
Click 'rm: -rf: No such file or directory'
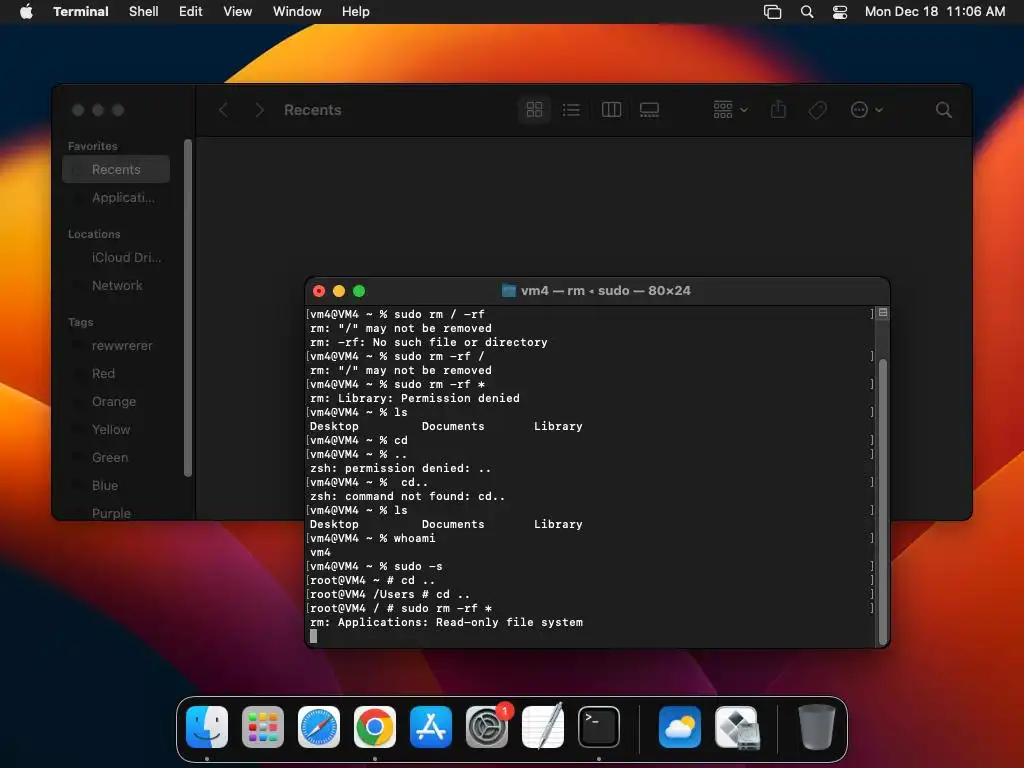pos(428,342)
